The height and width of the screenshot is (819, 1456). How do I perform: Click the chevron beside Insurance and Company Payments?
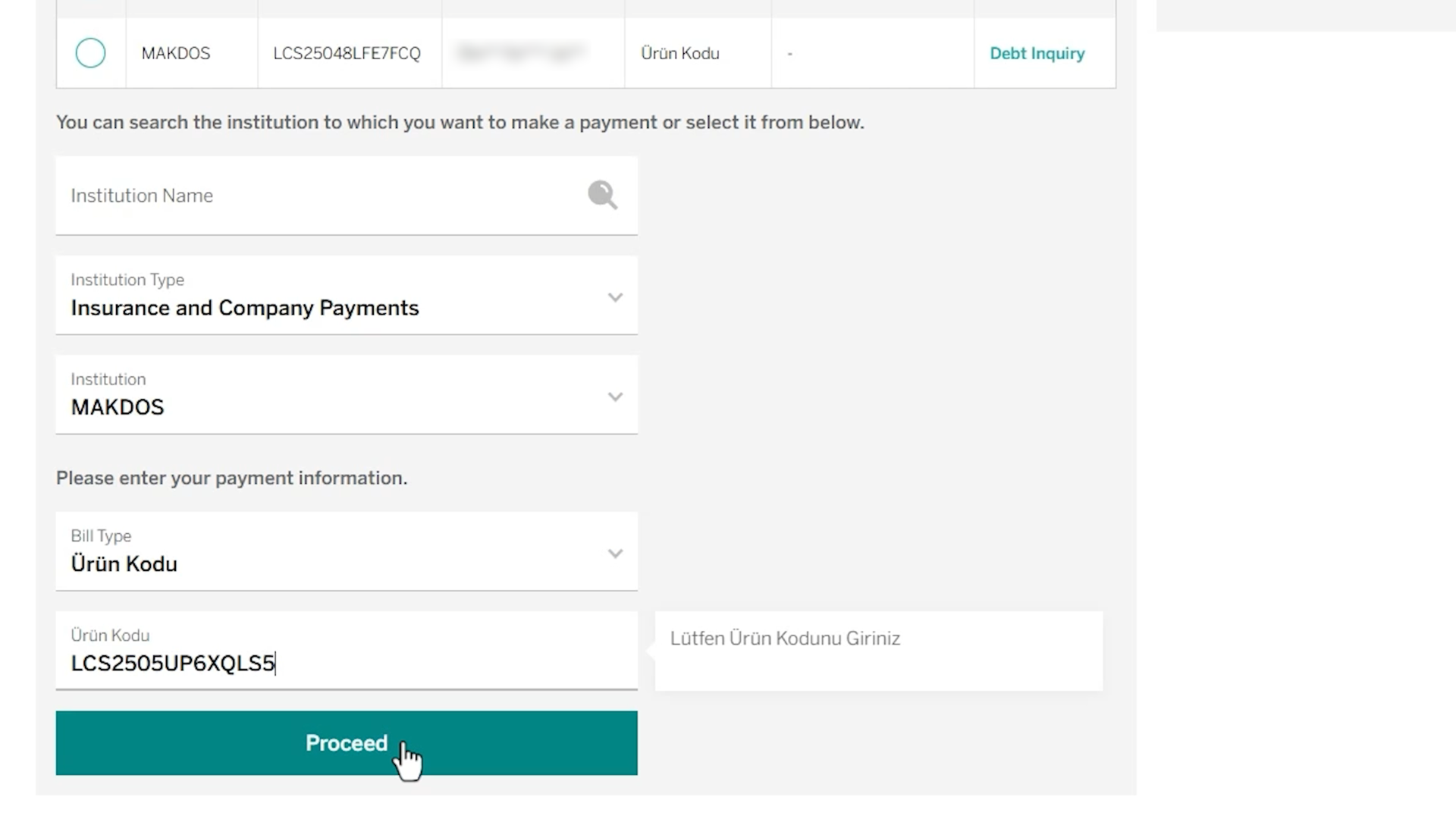[615, 297]
